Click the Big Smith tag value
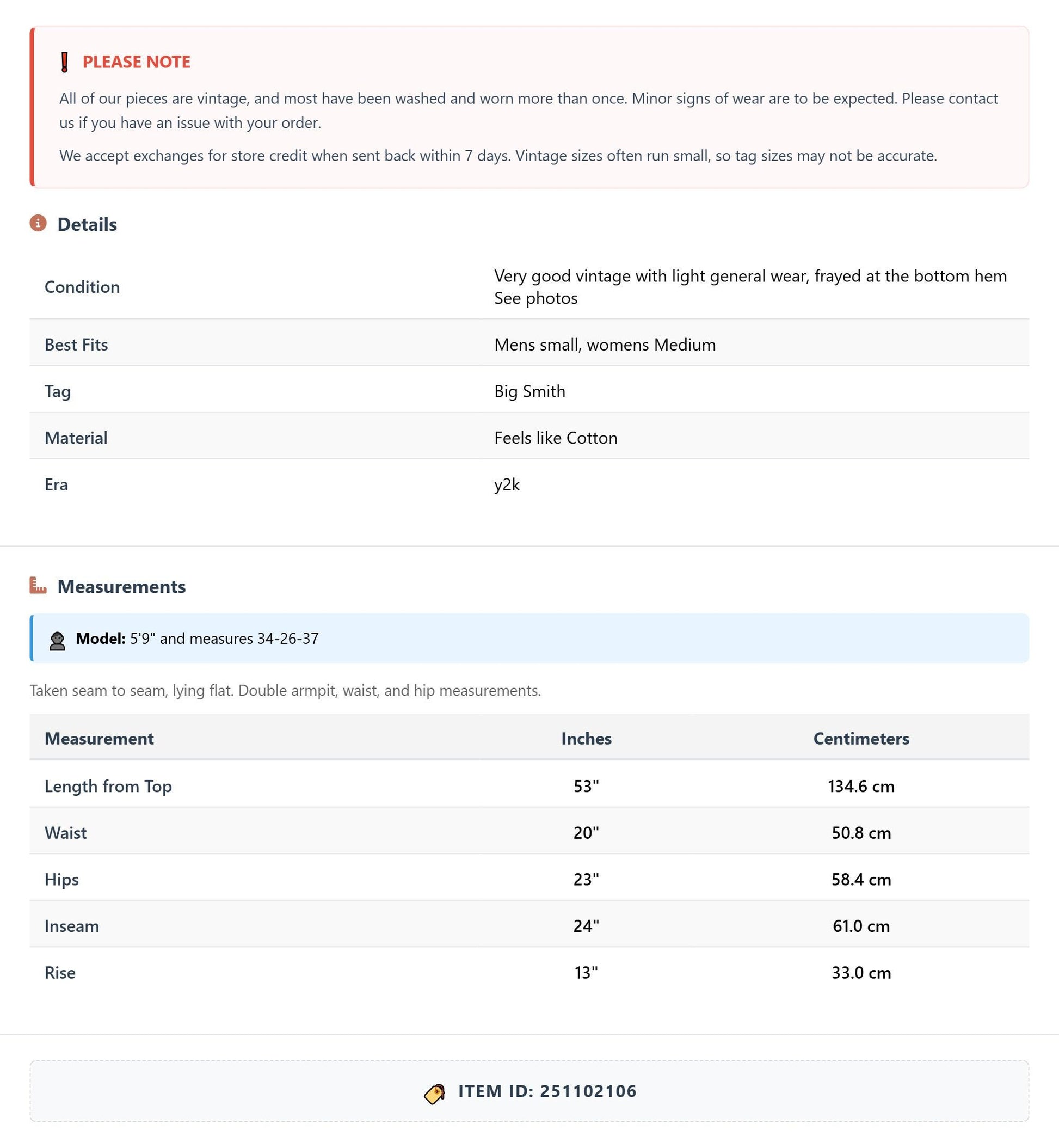 tap(529, 391)
